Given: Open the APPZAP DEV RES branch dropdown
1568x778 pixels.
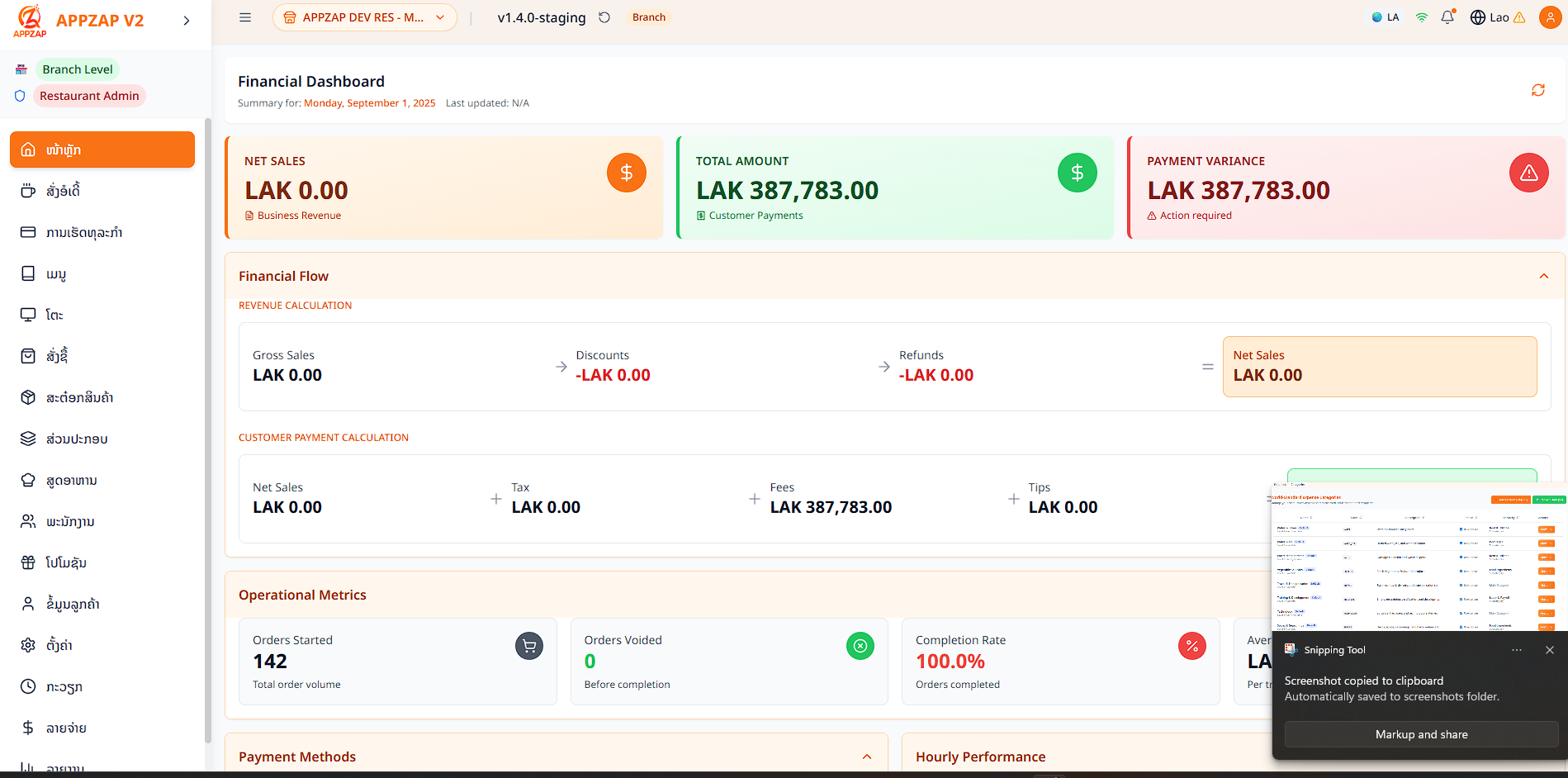Looking at the screenshot, I should (365, 17).
